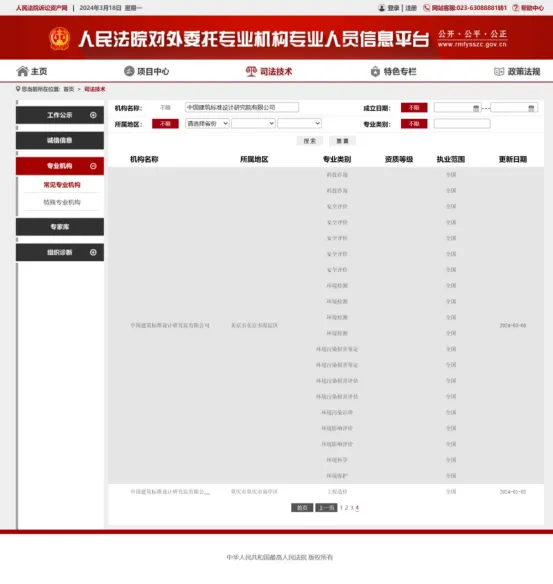Click the scales icon for 司法技术
Image resolution: width=553 pixels, height=584 pixels.
251,71
